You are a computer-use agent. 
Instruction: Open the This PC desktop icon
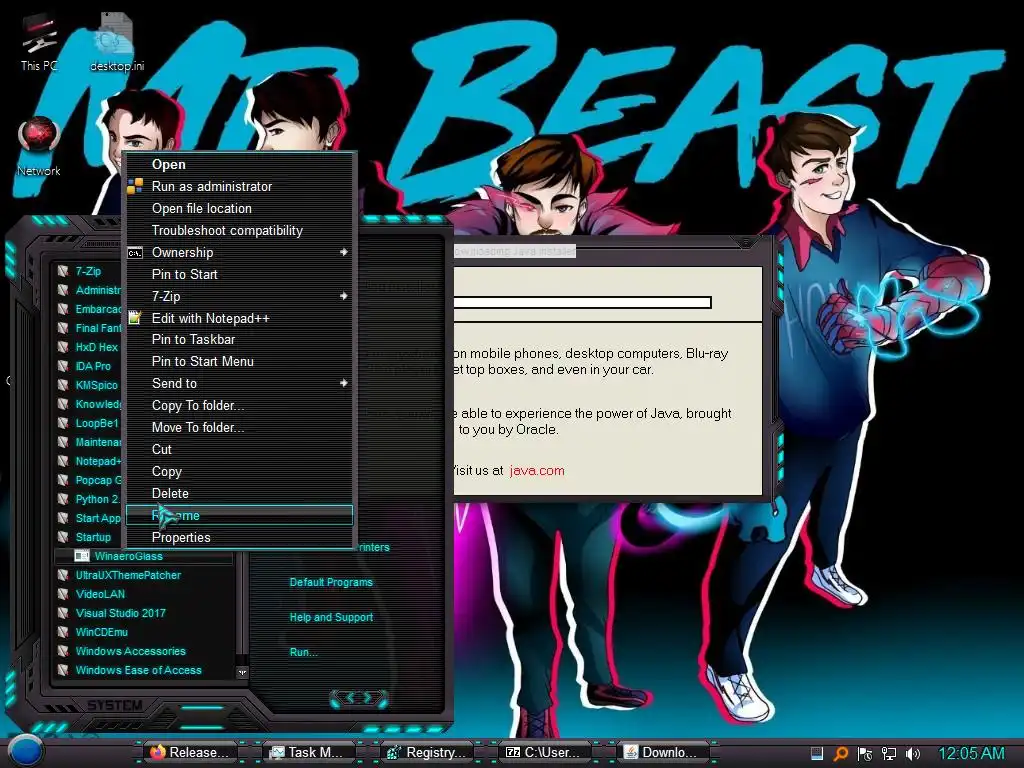pos(39,42)
